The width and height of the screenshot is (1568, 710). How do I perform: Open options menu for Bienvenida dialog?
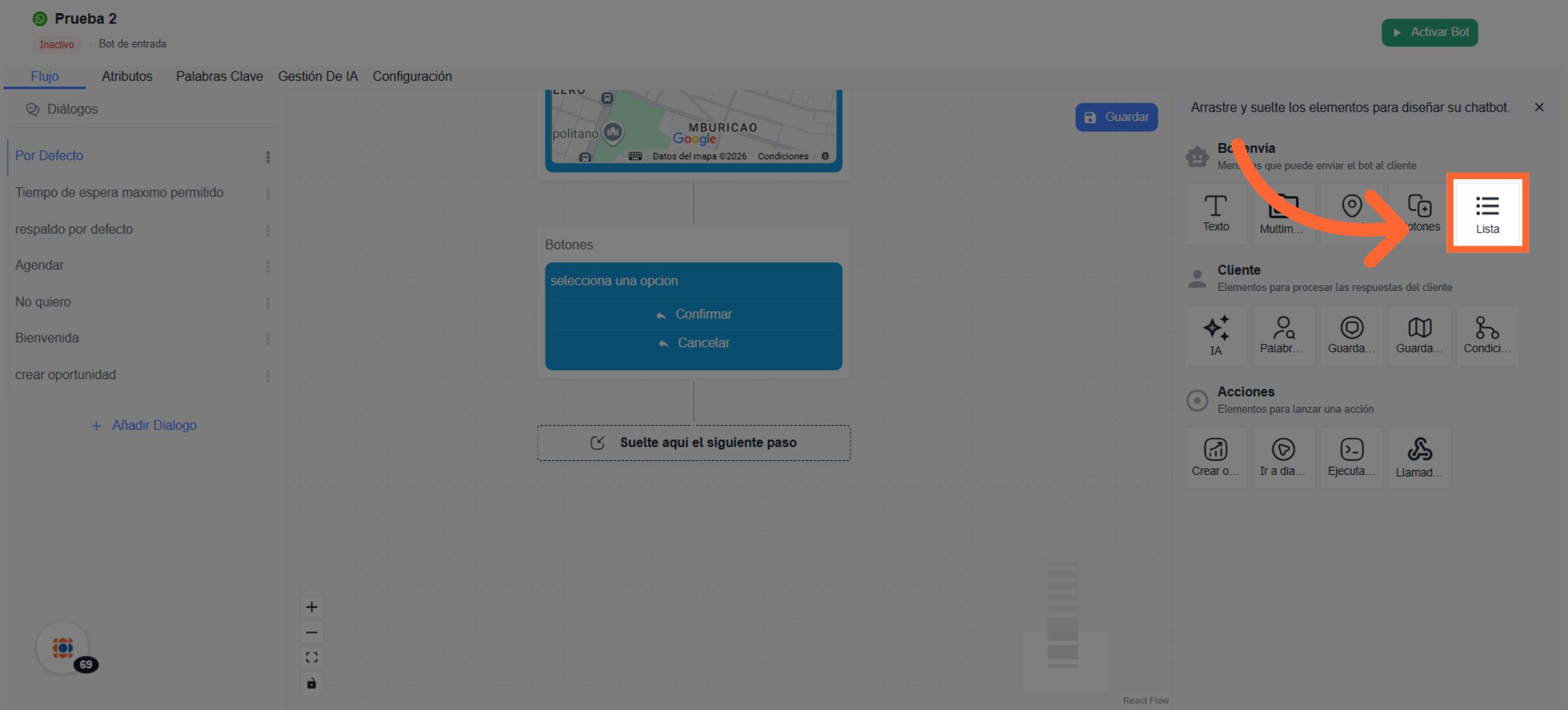pyautogui.click(x=268, y=339)
